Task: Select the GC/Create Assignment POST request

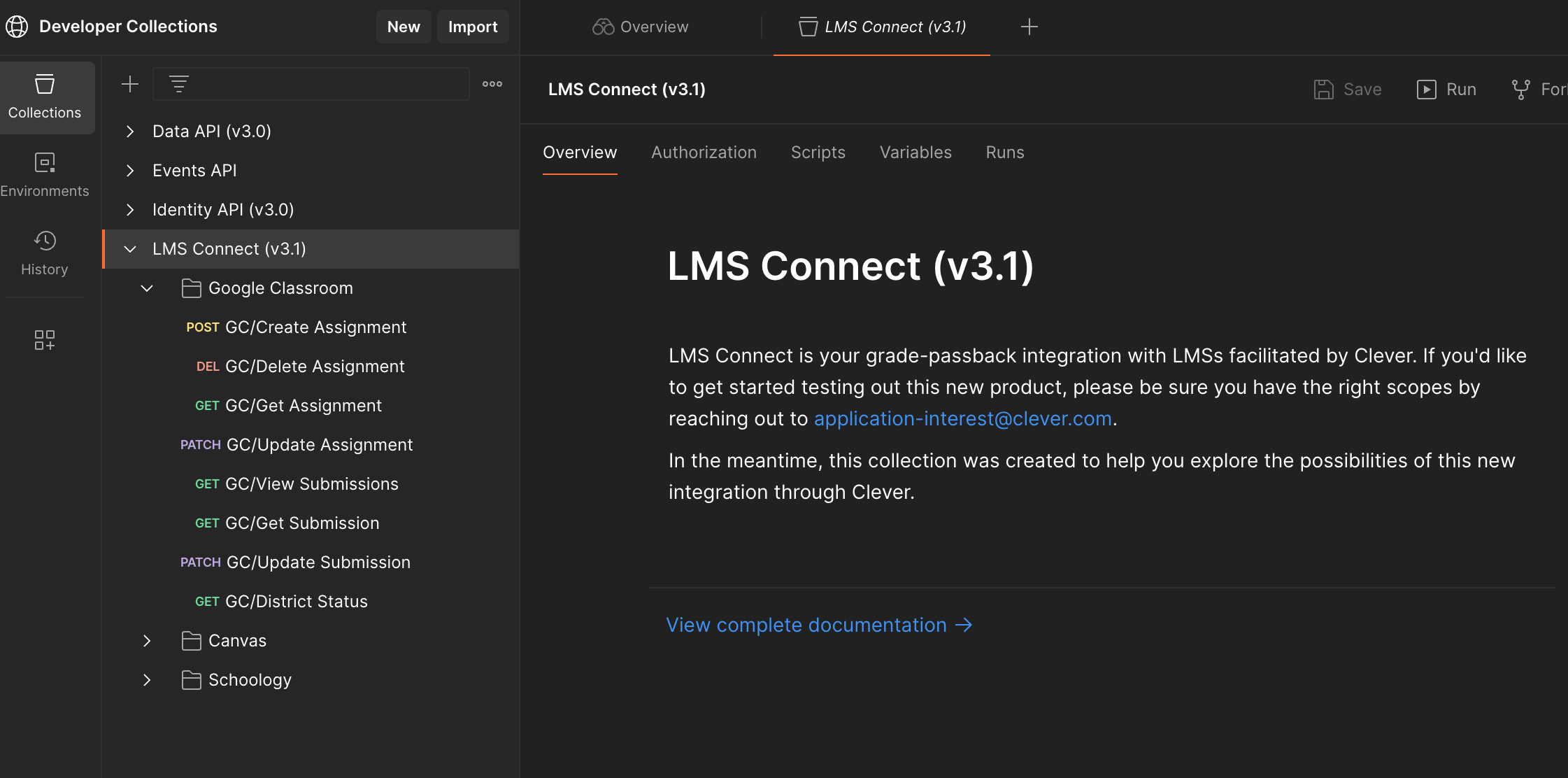Action: pyautogui.click(x=315, y=327)
